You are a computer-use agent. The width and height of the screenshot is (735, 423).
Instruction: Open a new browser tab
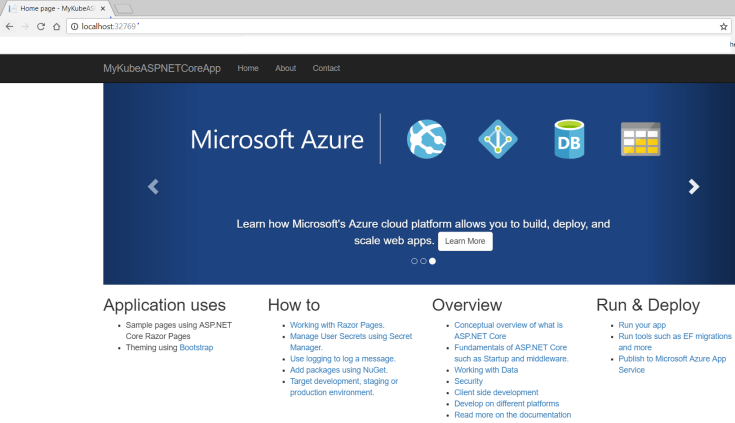tap(123, 9)
